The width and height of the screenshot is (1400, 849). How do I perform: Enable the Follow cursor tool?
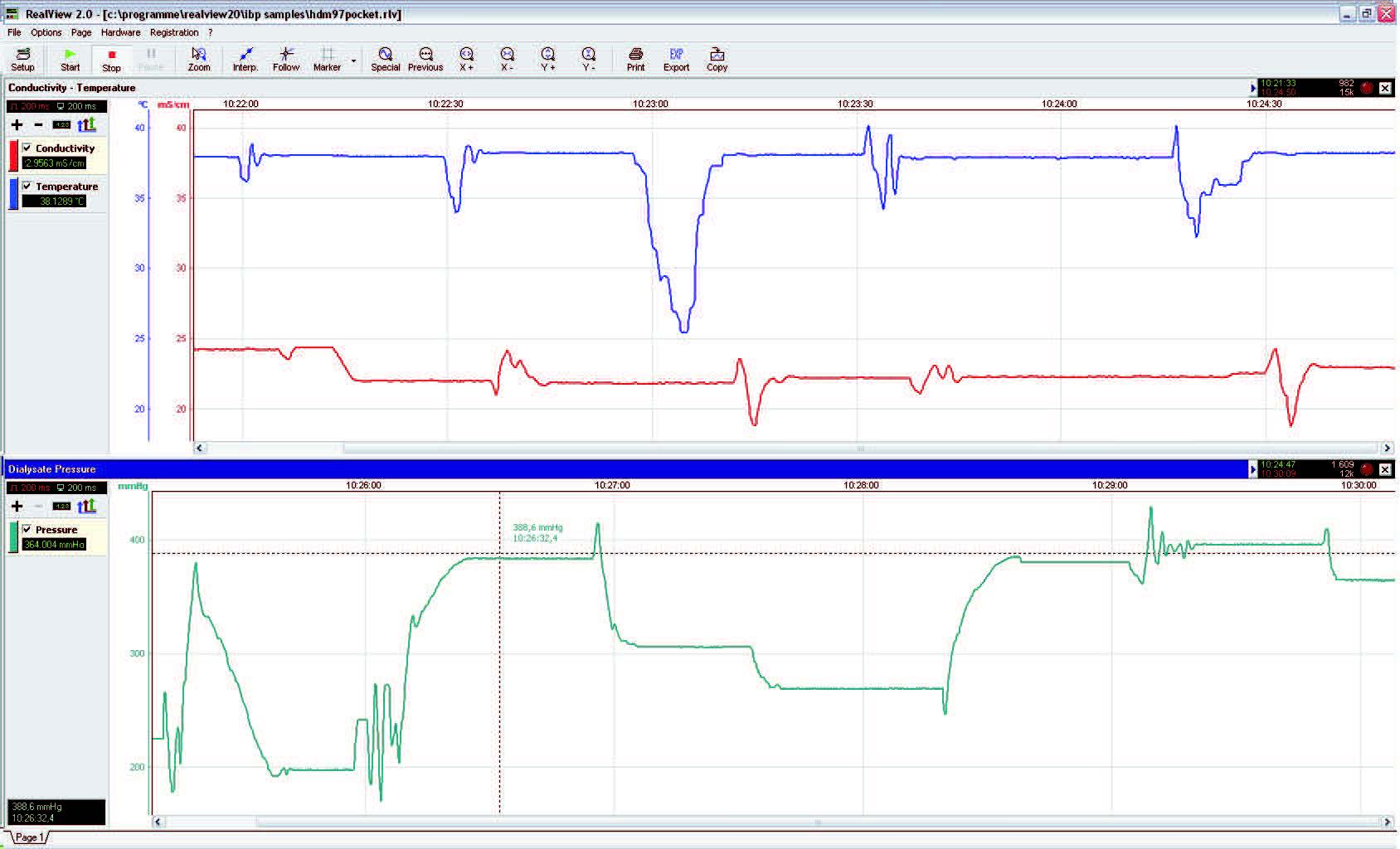[286, 60]
